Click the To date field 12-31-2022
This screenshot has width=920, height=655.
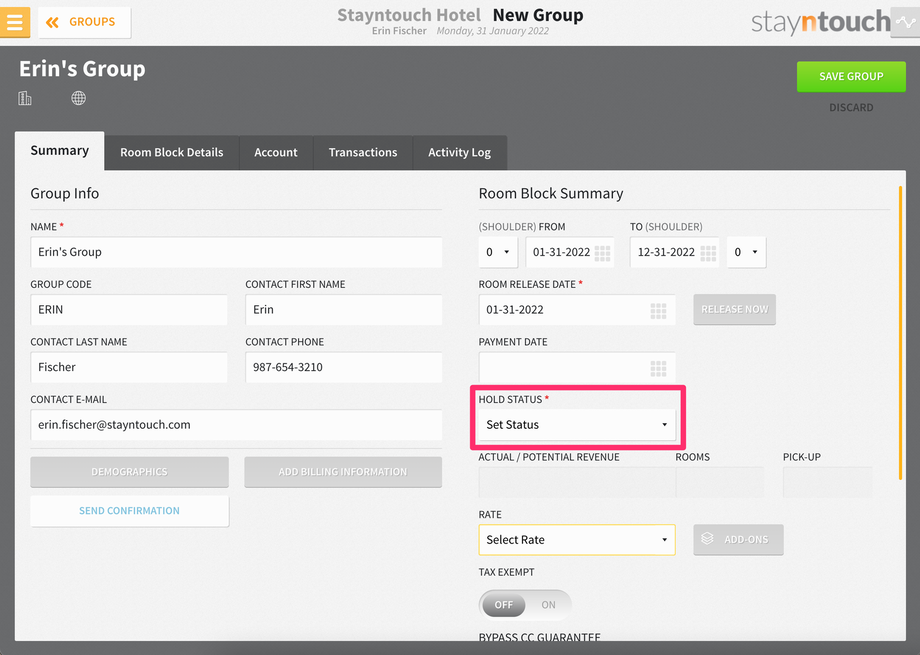tap(674, 252)
